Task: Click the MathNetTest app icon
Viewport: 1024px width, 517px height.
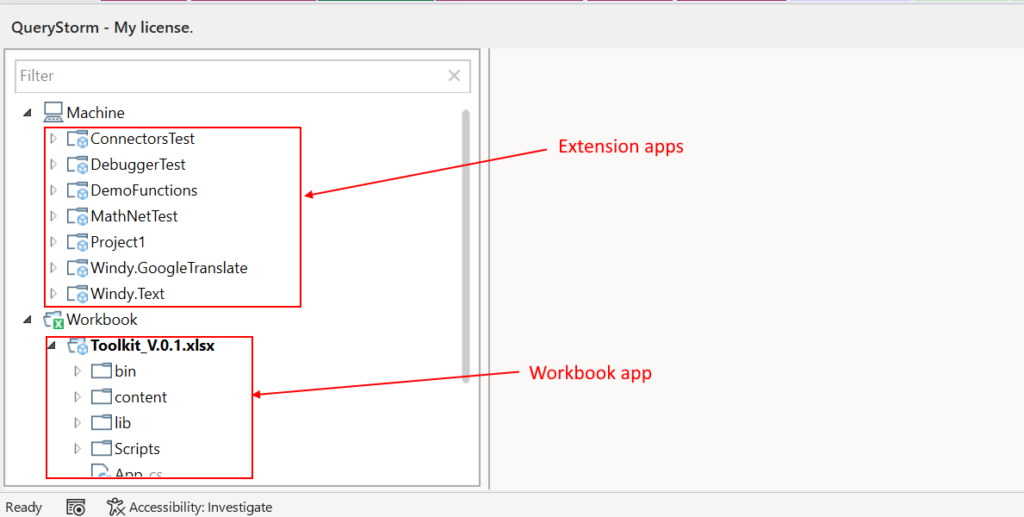Action: coord(78,217)
